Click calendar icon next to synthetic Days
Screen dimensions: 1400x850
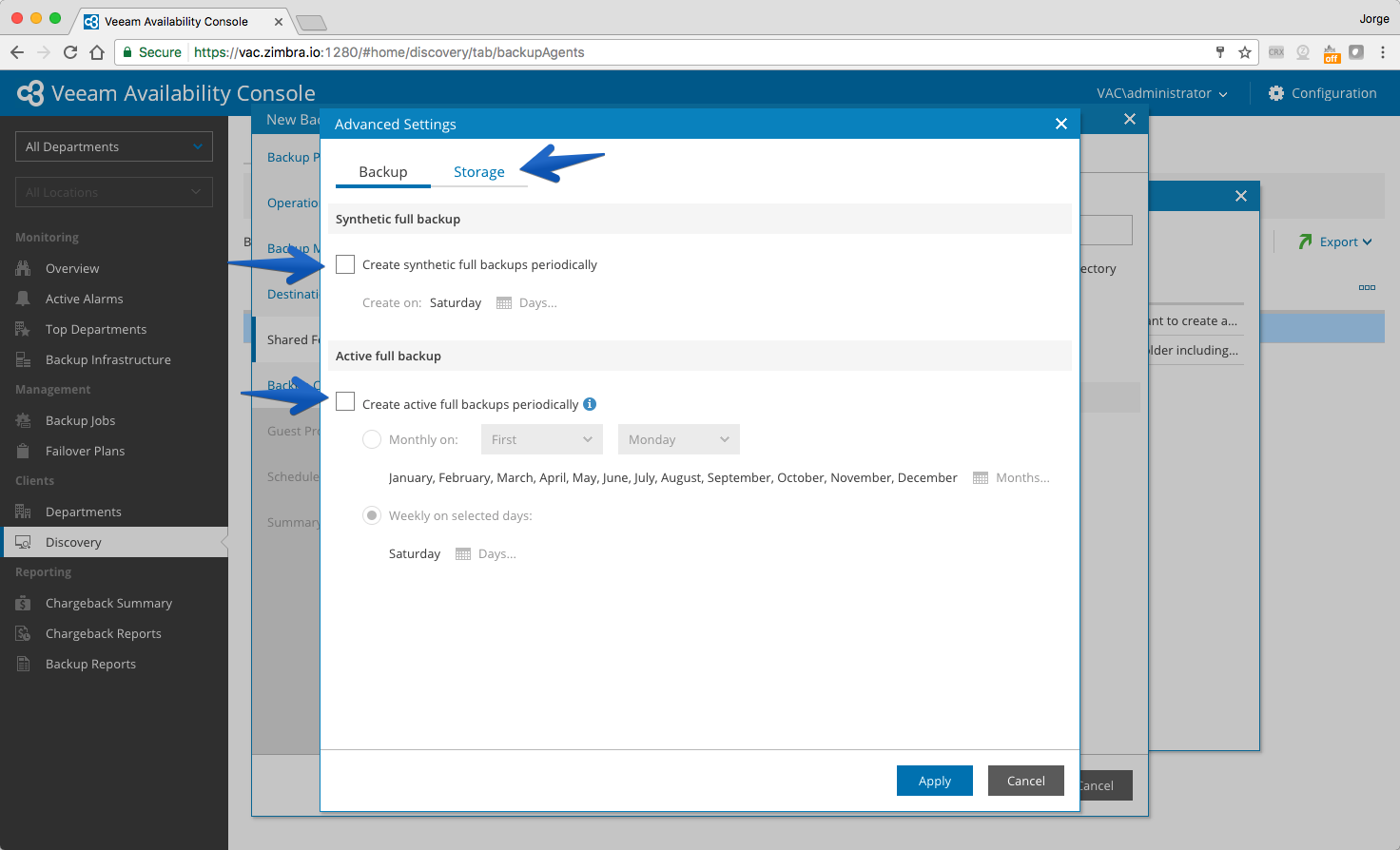[504, 303]
